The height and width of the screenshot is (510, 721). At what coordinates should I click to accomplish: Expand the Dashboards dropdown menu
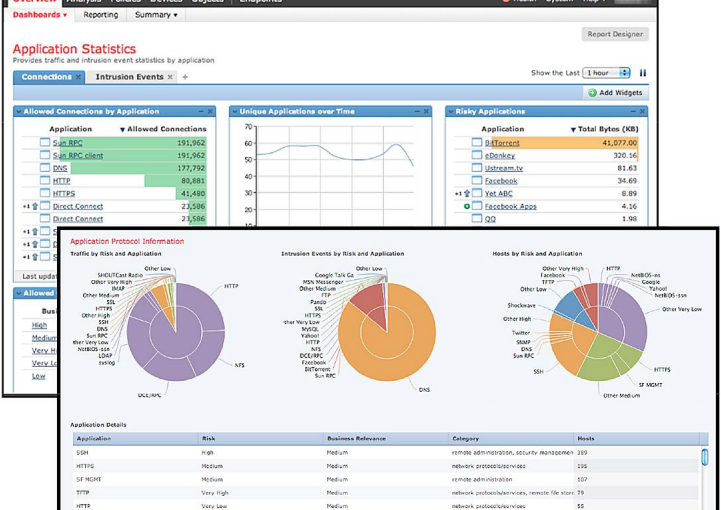[40, 15]
